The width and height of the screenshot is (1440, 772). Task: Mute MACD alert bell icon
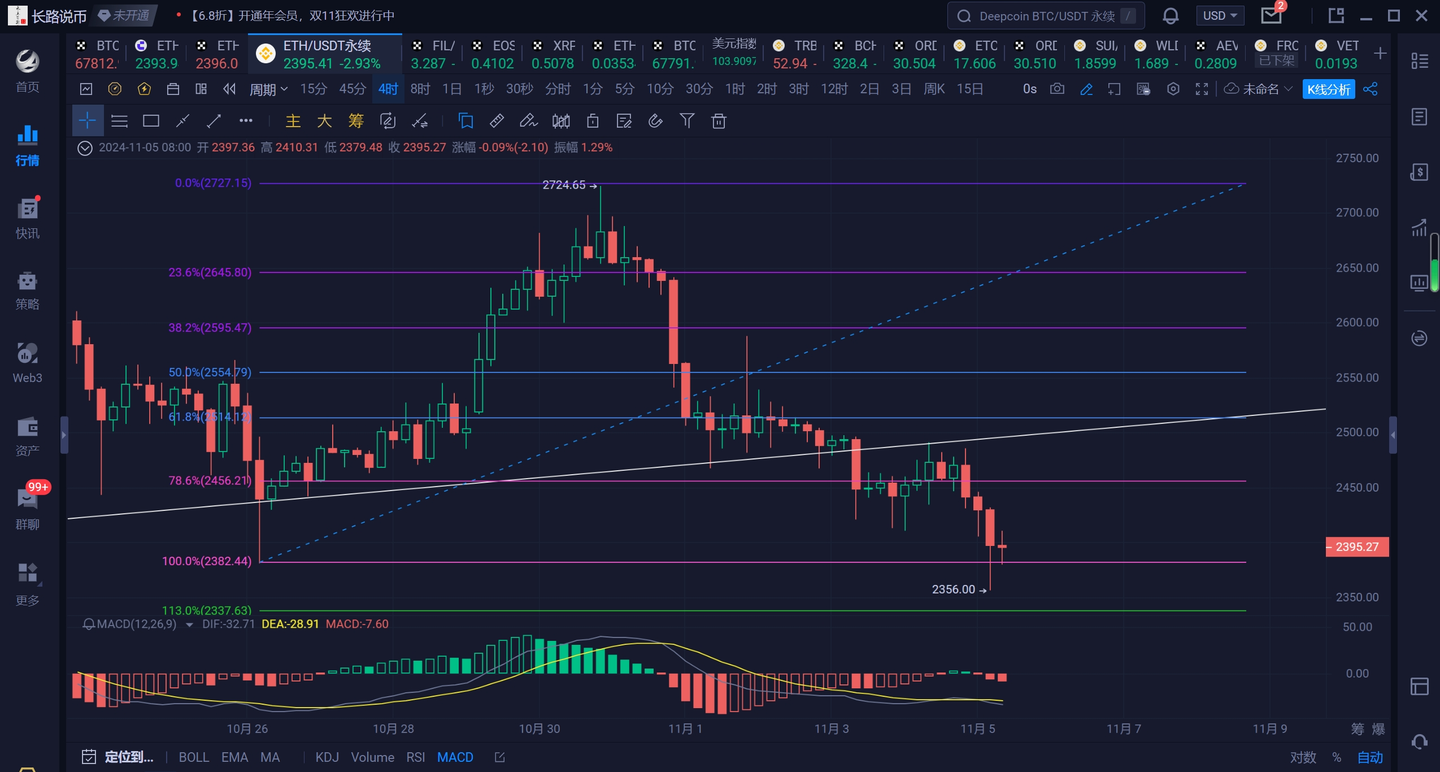(89, 624)
